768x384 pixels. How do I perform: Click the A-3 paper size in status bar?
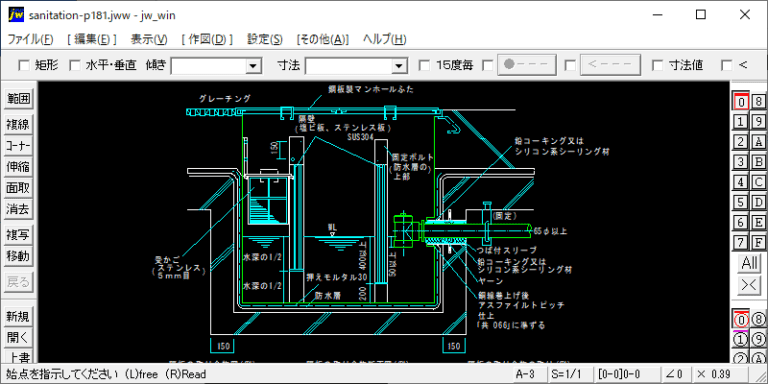528,374
